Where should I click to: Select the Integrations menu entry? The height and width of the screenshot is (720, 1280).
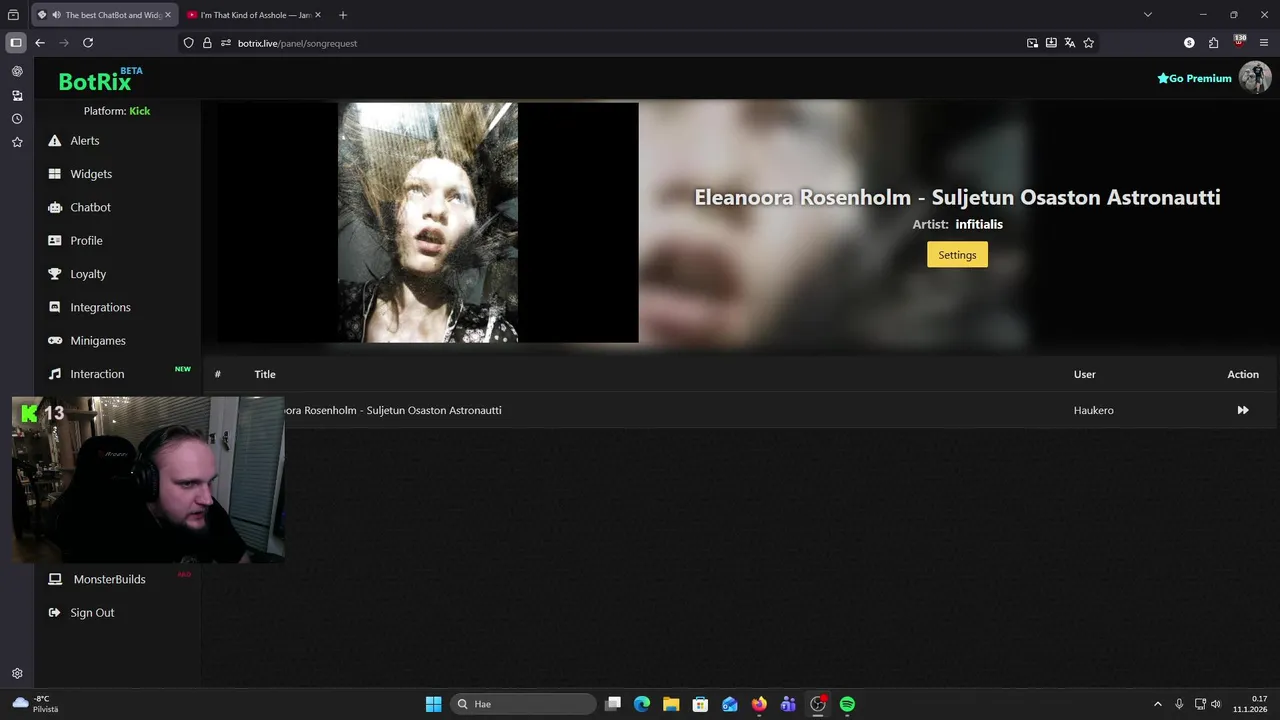pyautogui.click(x=100, y=307)
